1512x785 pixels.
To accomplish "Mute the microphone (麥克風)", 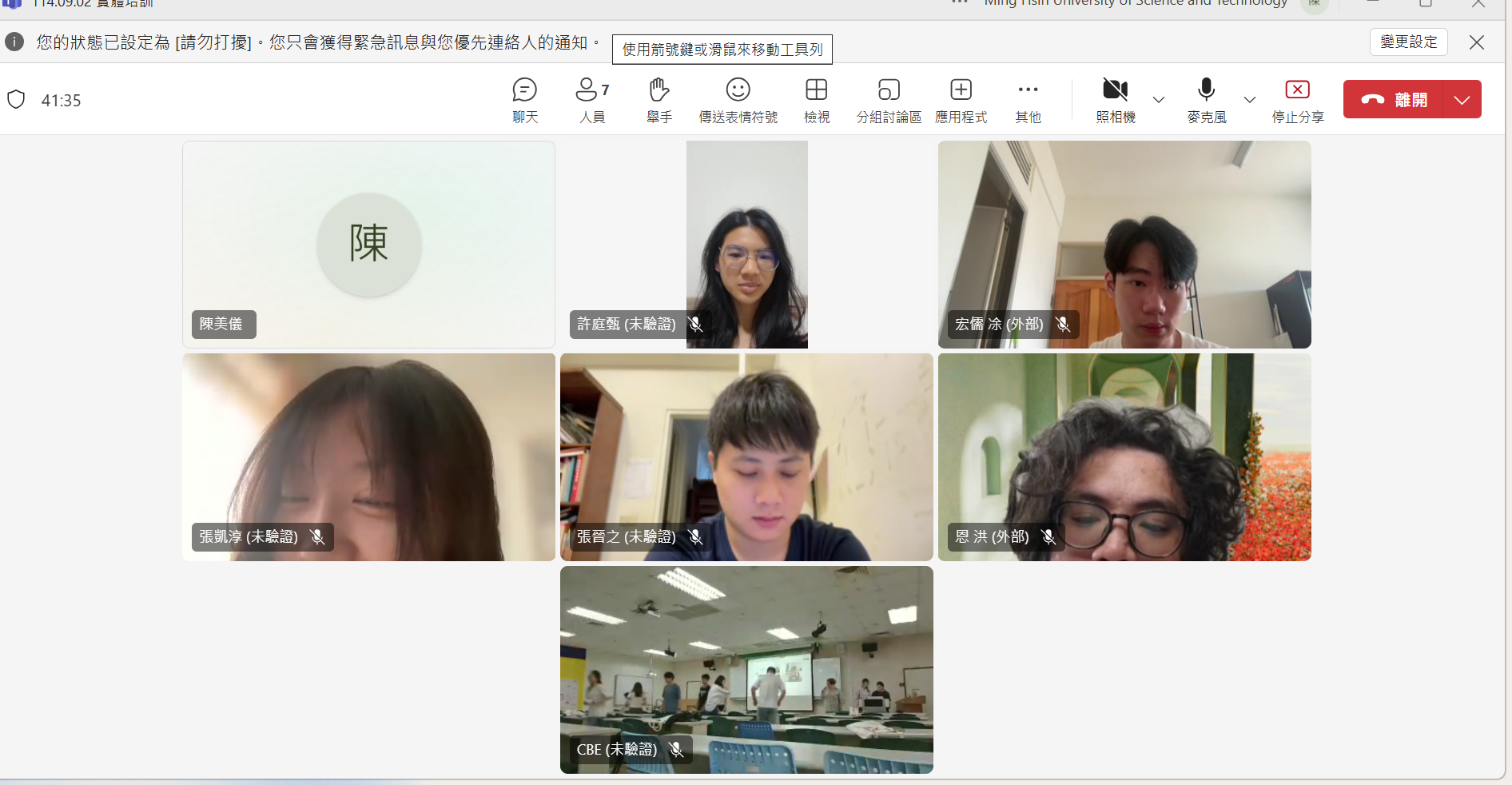I will tap(1206, 100).
